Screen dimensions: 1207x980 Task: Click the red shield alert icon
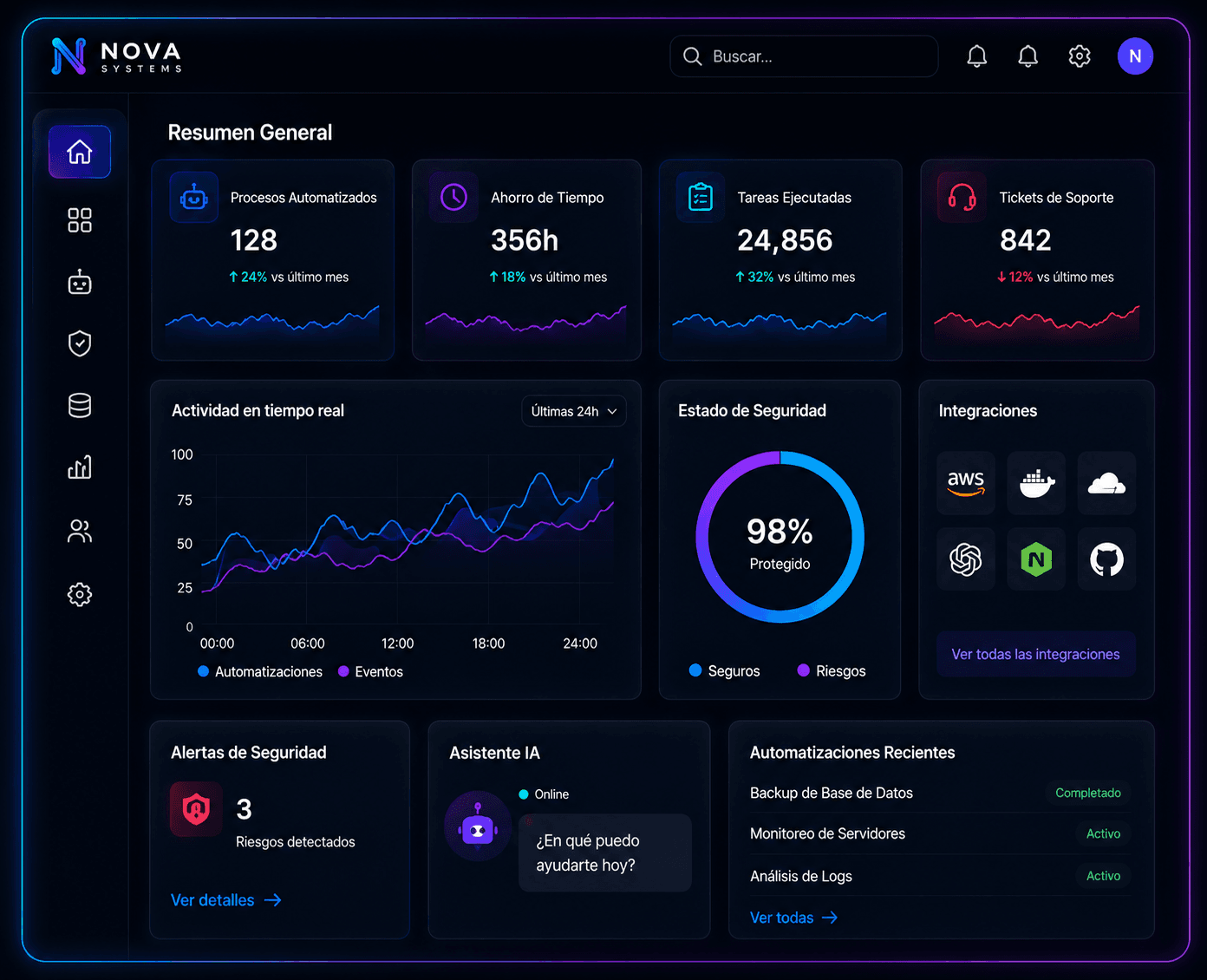196,809
